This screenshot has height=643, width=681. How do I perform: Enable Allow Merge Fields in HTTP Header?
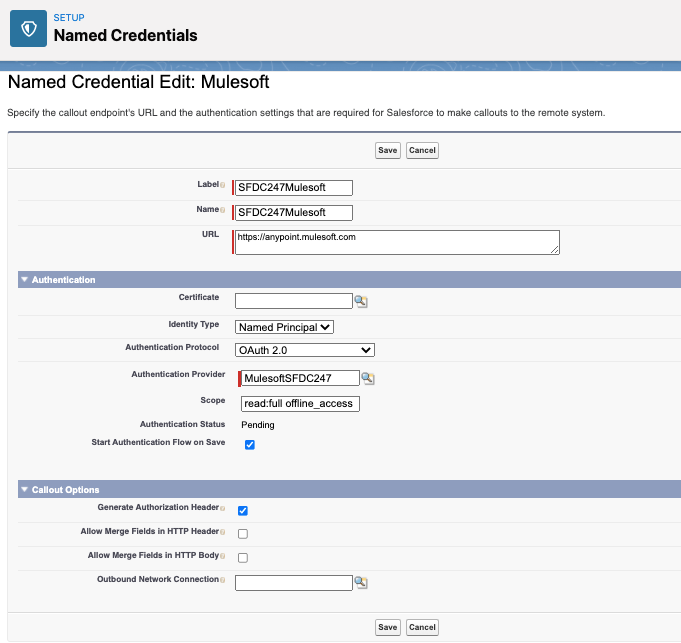pos(243,534)
